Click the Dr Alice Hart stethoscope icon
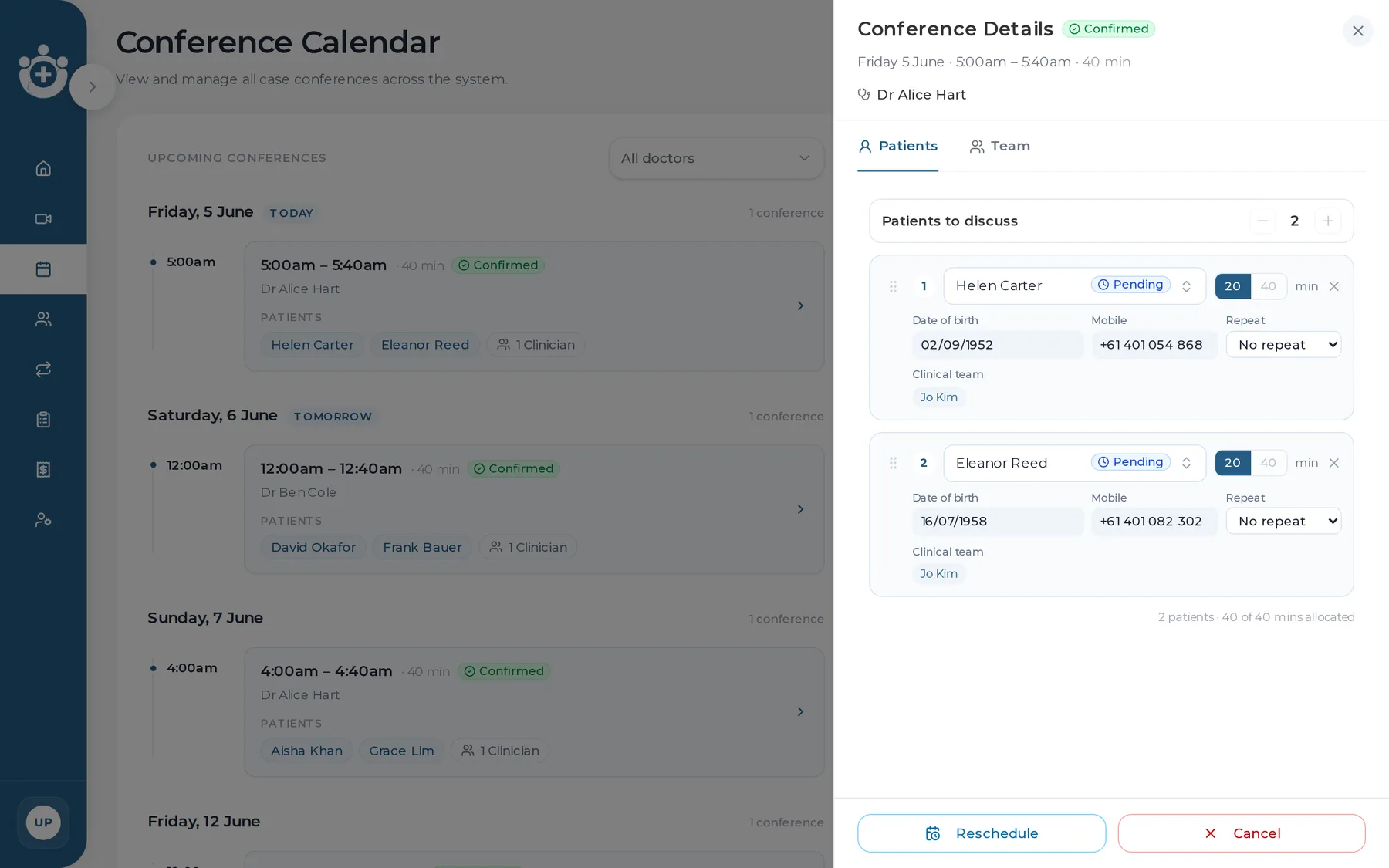Image resolution: width=1389 pixels, height=868 pixels. point(864,94)
